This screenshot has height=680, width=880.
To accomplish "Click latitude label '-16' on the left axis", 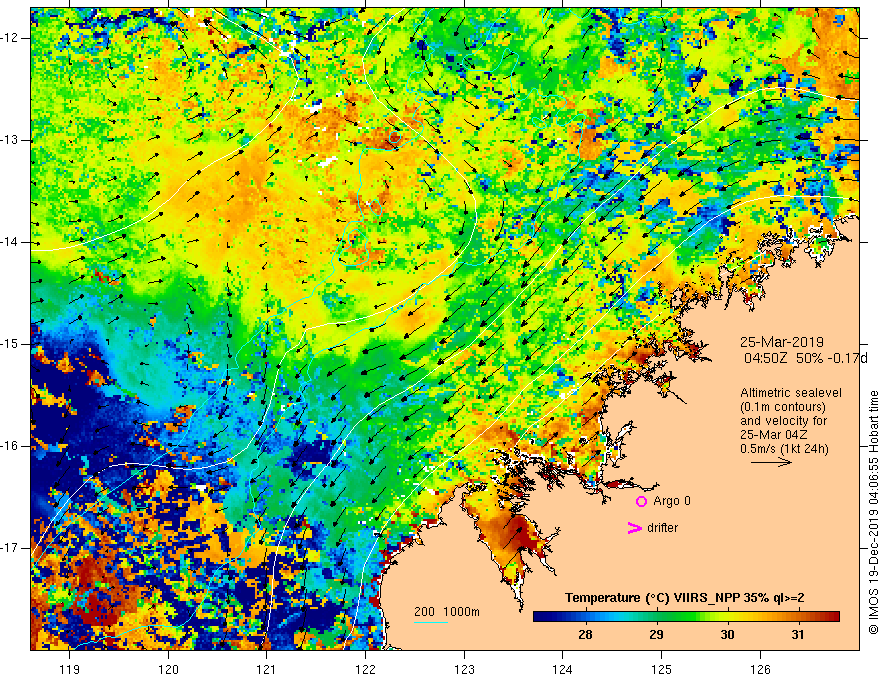I will click(10, 446).
